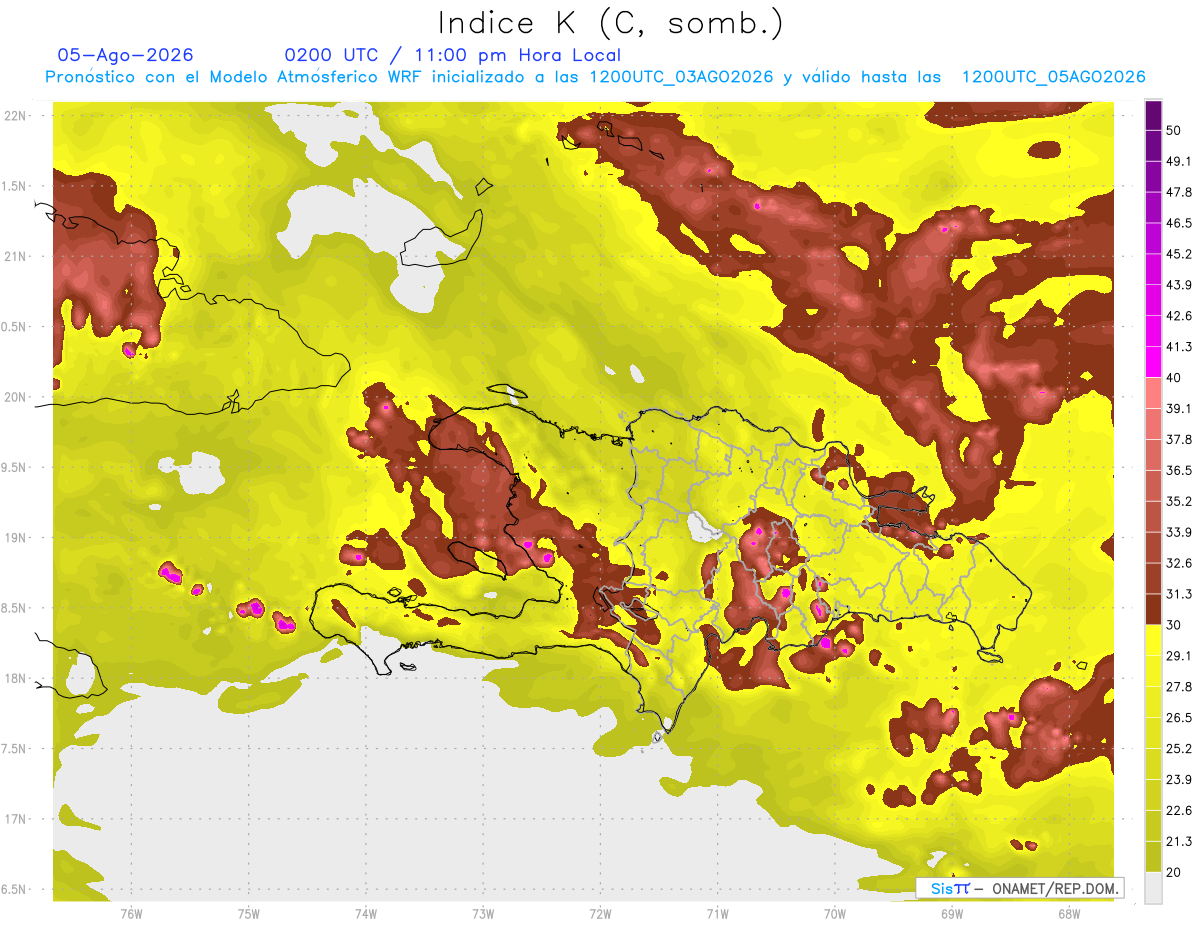This screenshot has width=1200, height=927.
Task: Click the "20N" latitude axis label
Action: pyautogui.click(x=16, y=397)
